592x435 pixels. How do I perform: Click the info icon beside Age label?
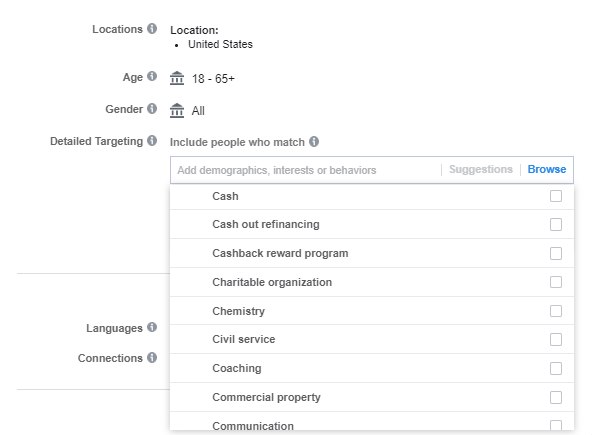pyautogui.click(x=152, y=76)
